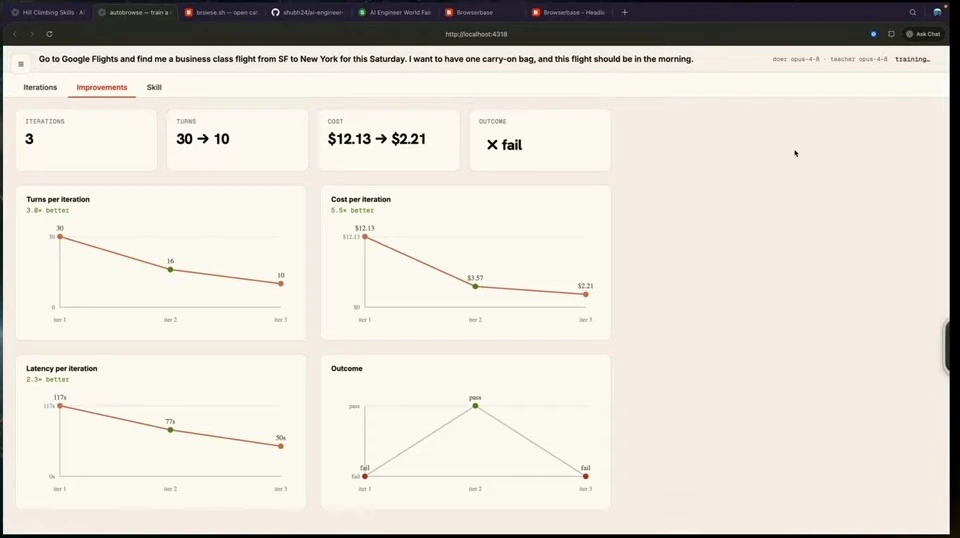Reload the localhost page
The image size is (960, 538).
pyautogui.click(x=50, y=34)
